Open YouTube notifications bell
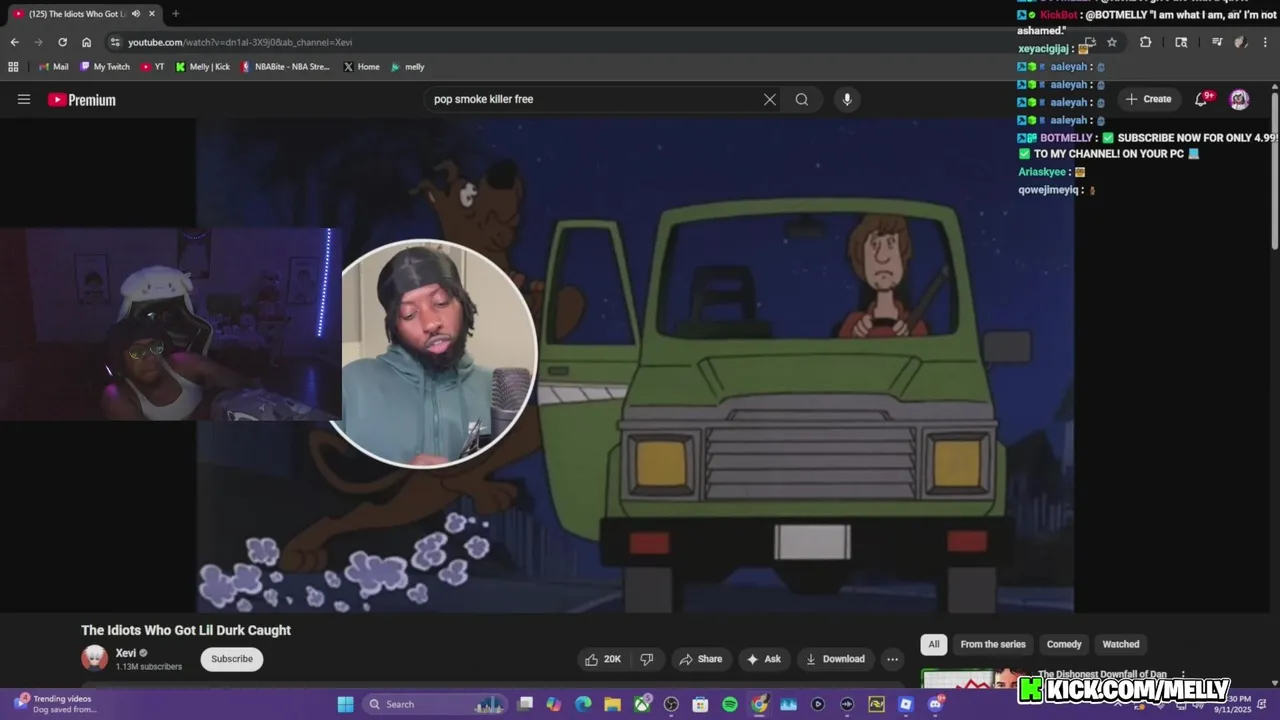 1203,99
